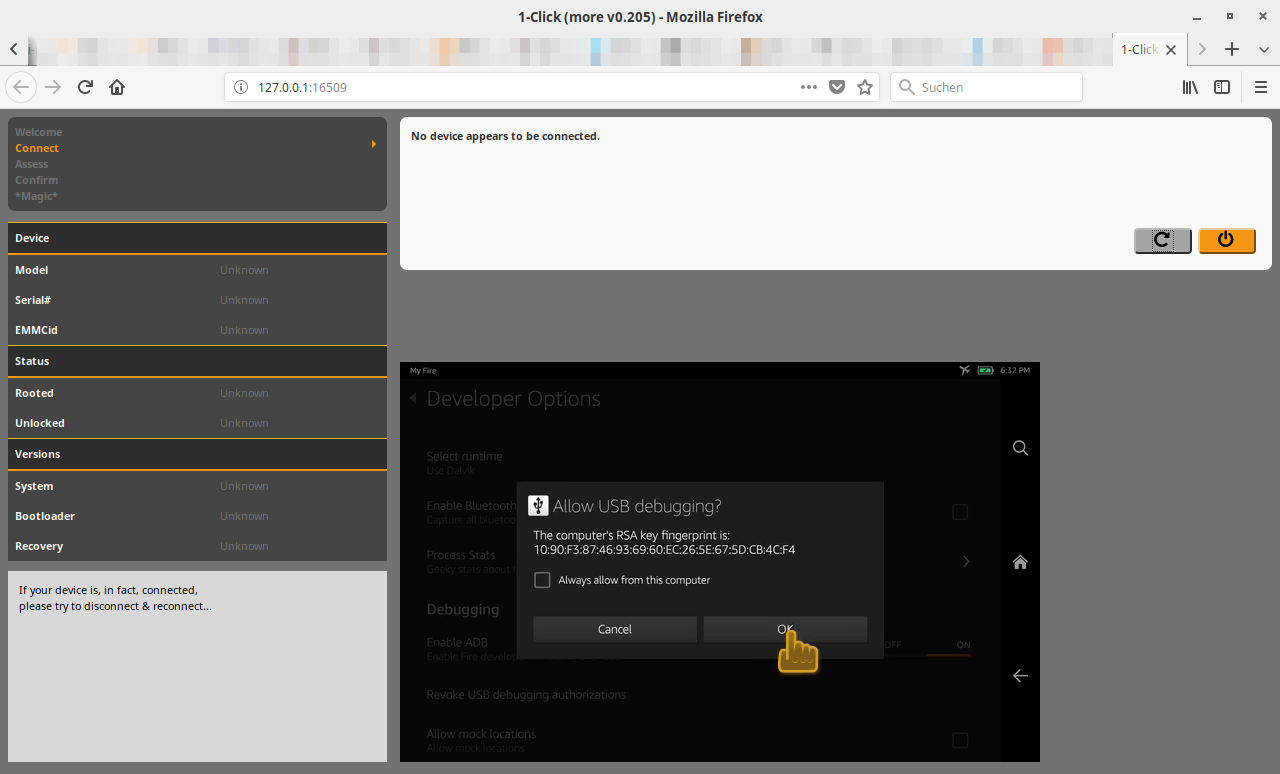1280x774 pixels.
Task: Check Always allow from this computer
Action: [x=542, y=580]
